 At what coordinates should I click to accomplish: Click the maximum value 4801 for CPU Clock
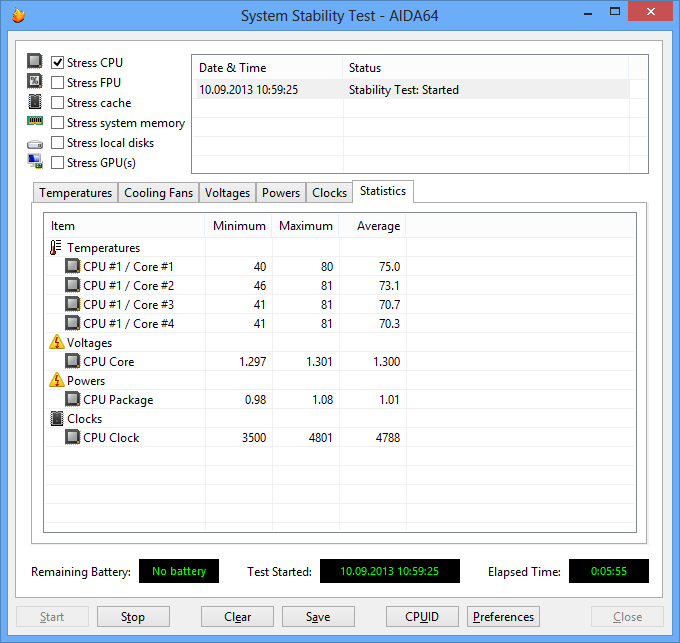click(x=320, y=438)
